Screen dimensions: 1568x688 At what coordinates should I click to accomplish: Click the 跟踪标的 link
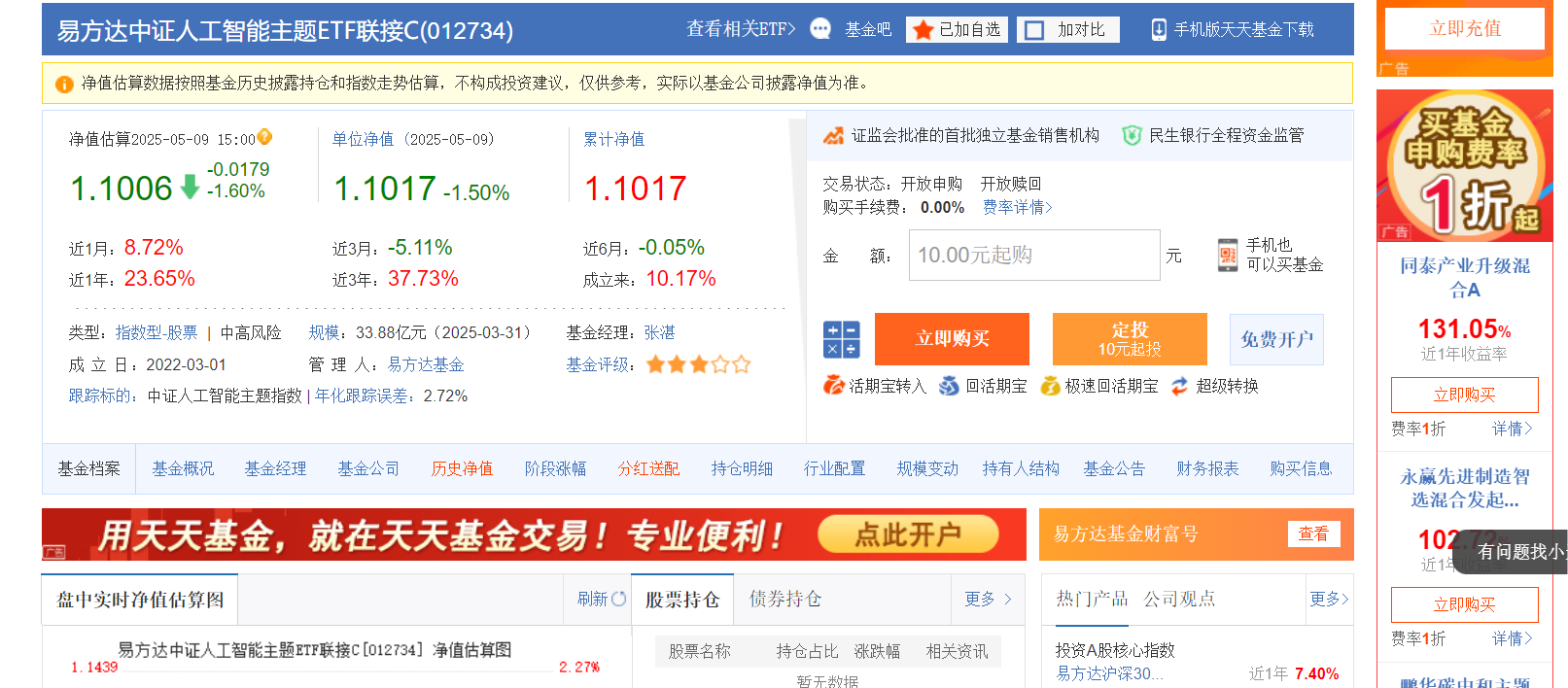tap(99, 396)
